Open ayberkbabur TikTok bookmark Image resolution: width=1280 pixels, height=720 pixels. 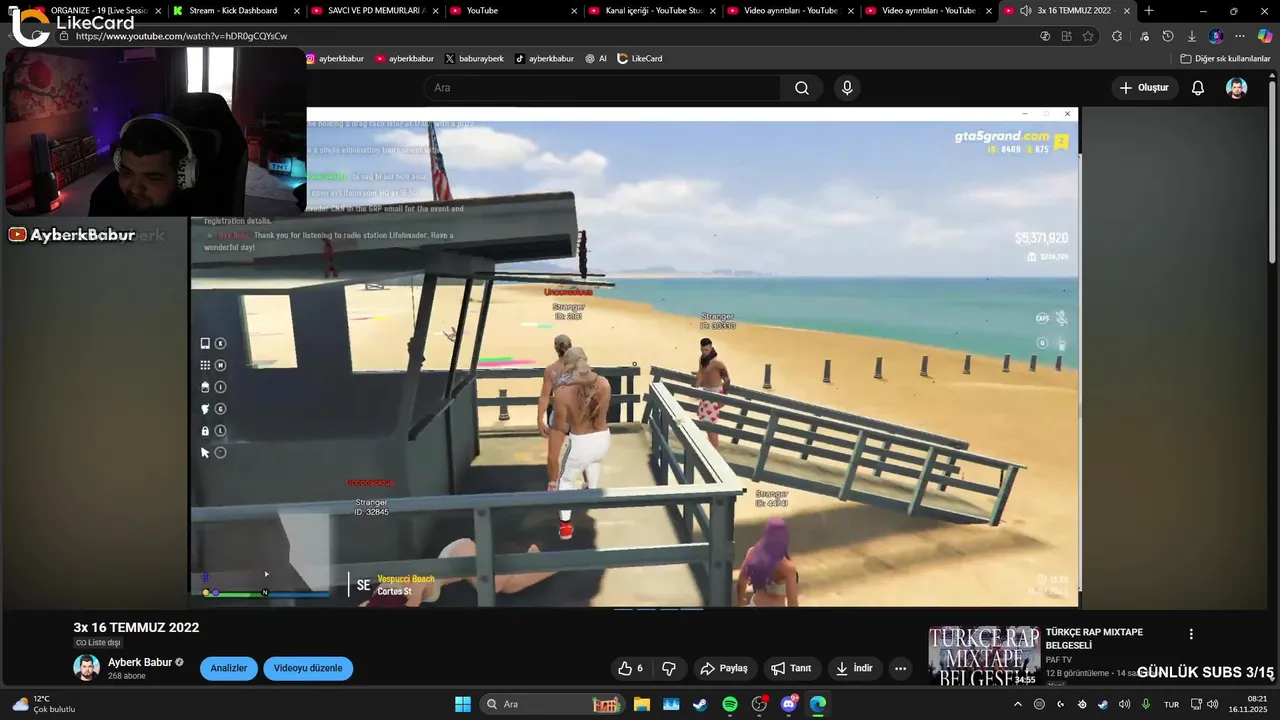pyautogui.click(x=545, y=59)
